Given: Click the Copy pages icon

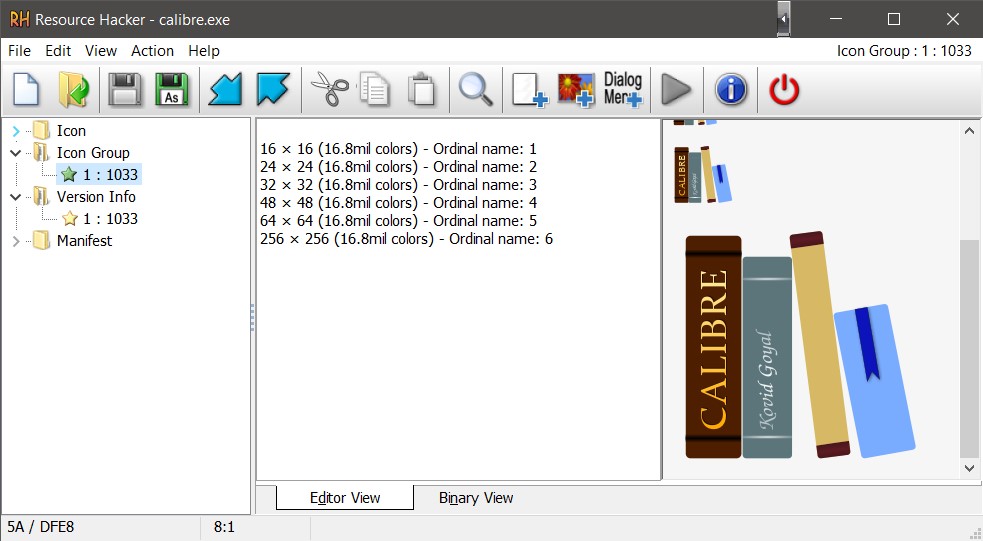Looking at the screenshot, I should tap(374, 90).
